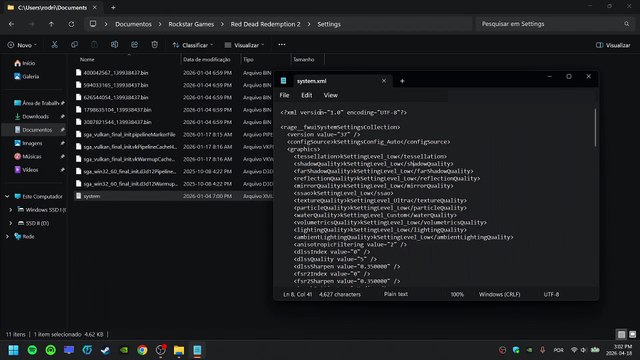Viewport: 640px width, 360px height.
Task: Refresh the Settings folder view
Action: 71,24
